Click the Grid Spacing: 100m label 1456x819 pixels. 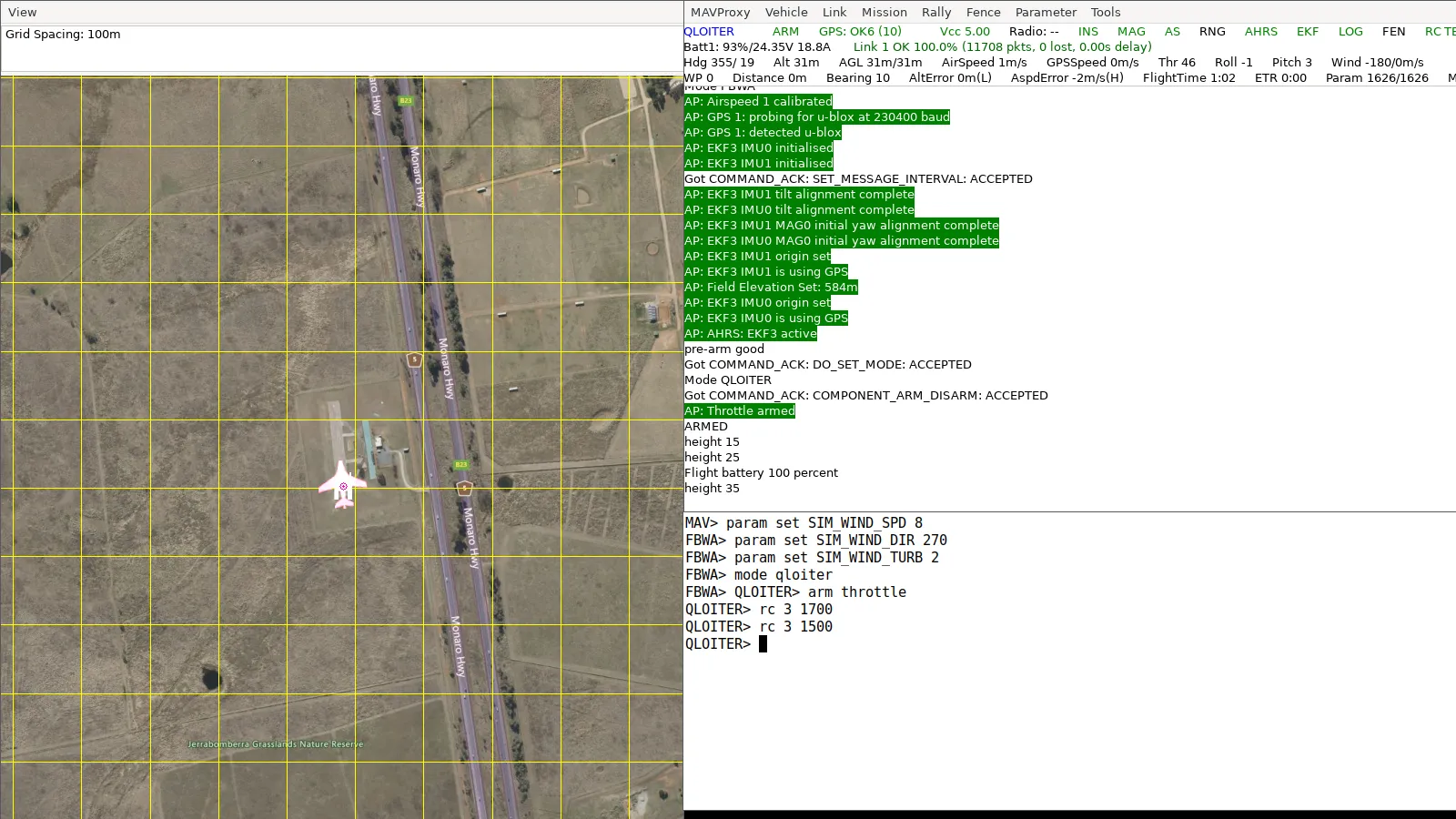[63, 35]
